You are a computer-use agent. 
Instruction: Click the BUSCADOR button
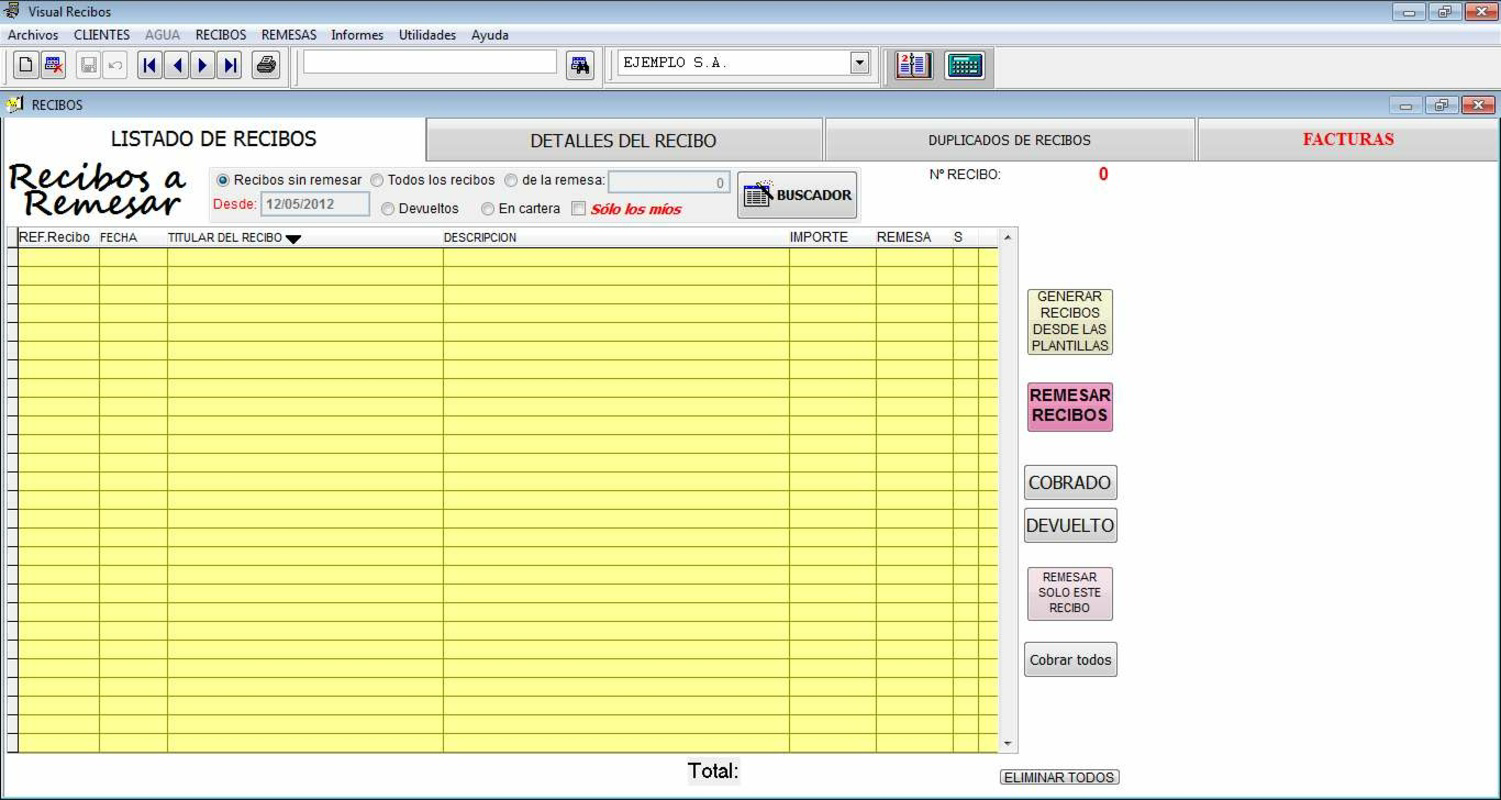[x=798, y=195]
